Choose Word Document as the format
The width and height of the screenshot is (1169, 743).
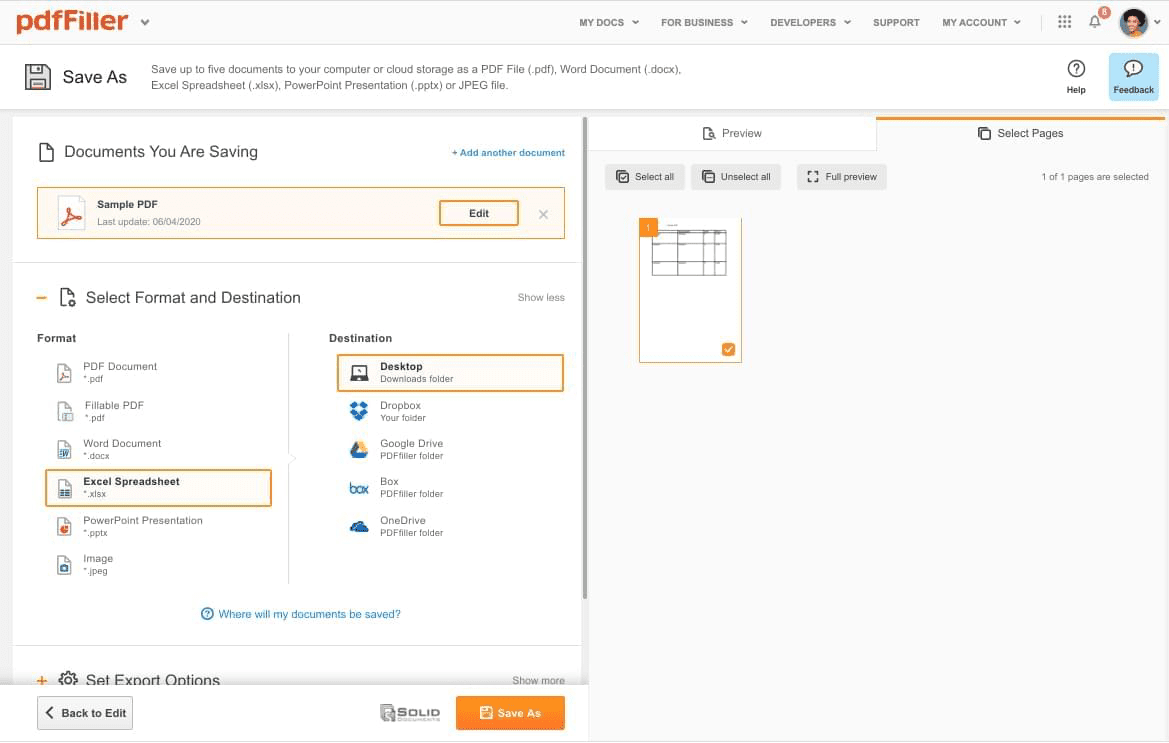pos(158,449)
